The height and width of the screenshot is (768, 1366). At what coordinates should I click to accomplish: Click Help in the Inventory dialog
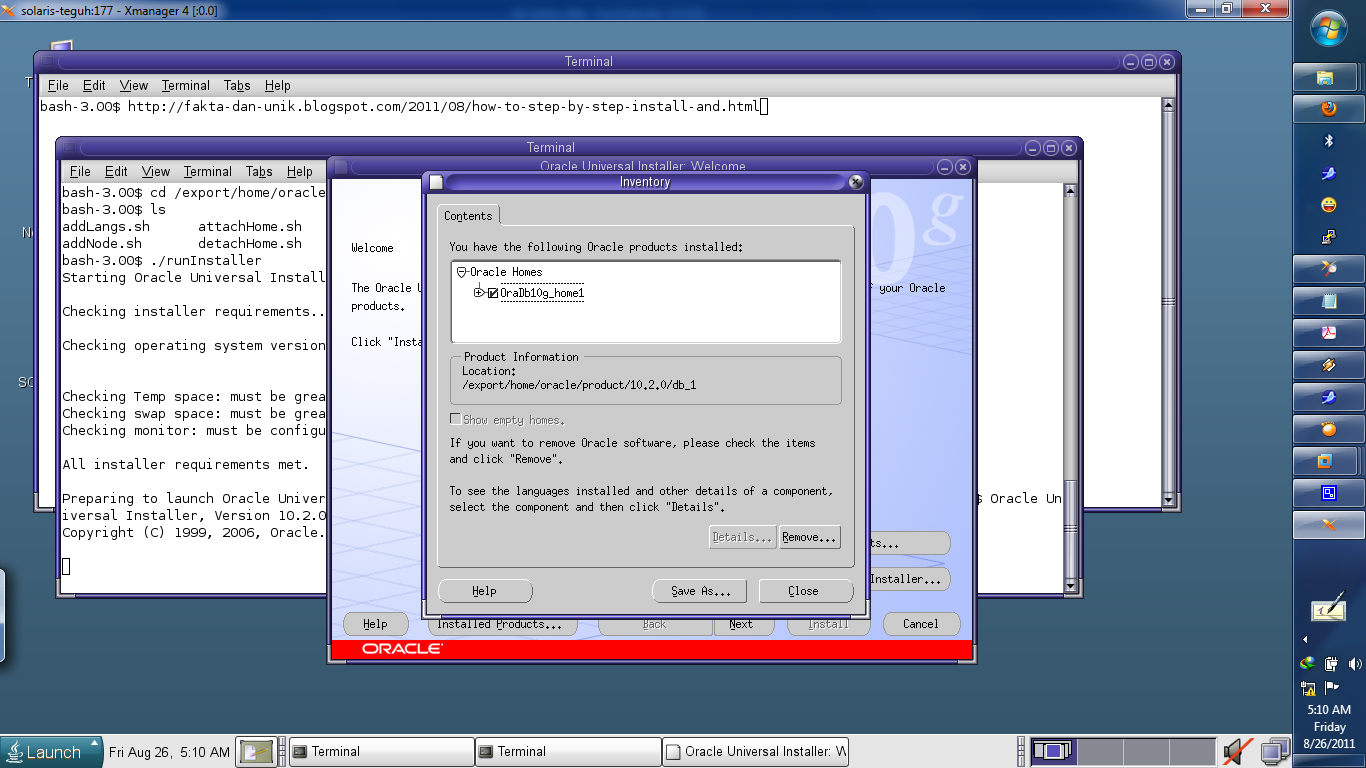pyautogui.click(x=485, y=591)
